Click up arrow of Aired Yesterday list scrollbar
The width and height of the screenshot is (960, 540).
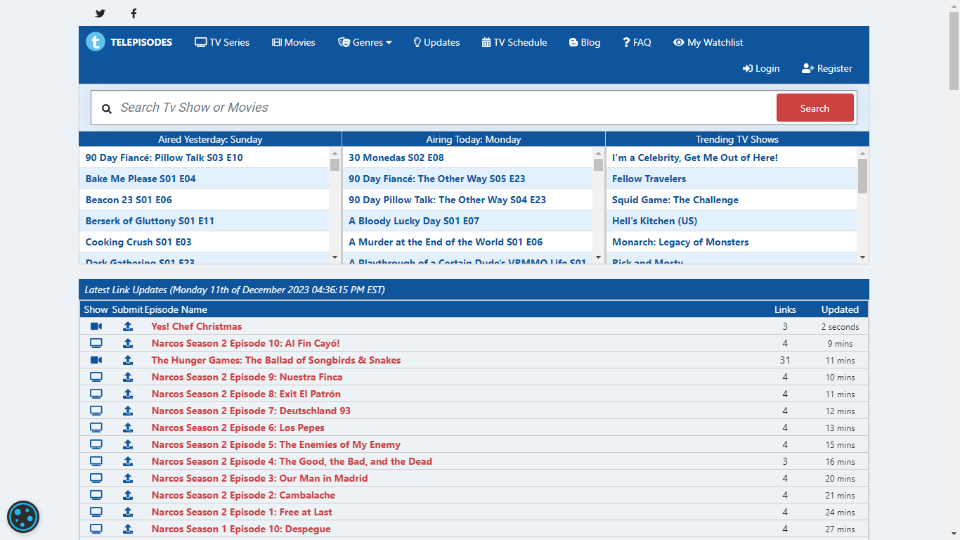point(334,153)
